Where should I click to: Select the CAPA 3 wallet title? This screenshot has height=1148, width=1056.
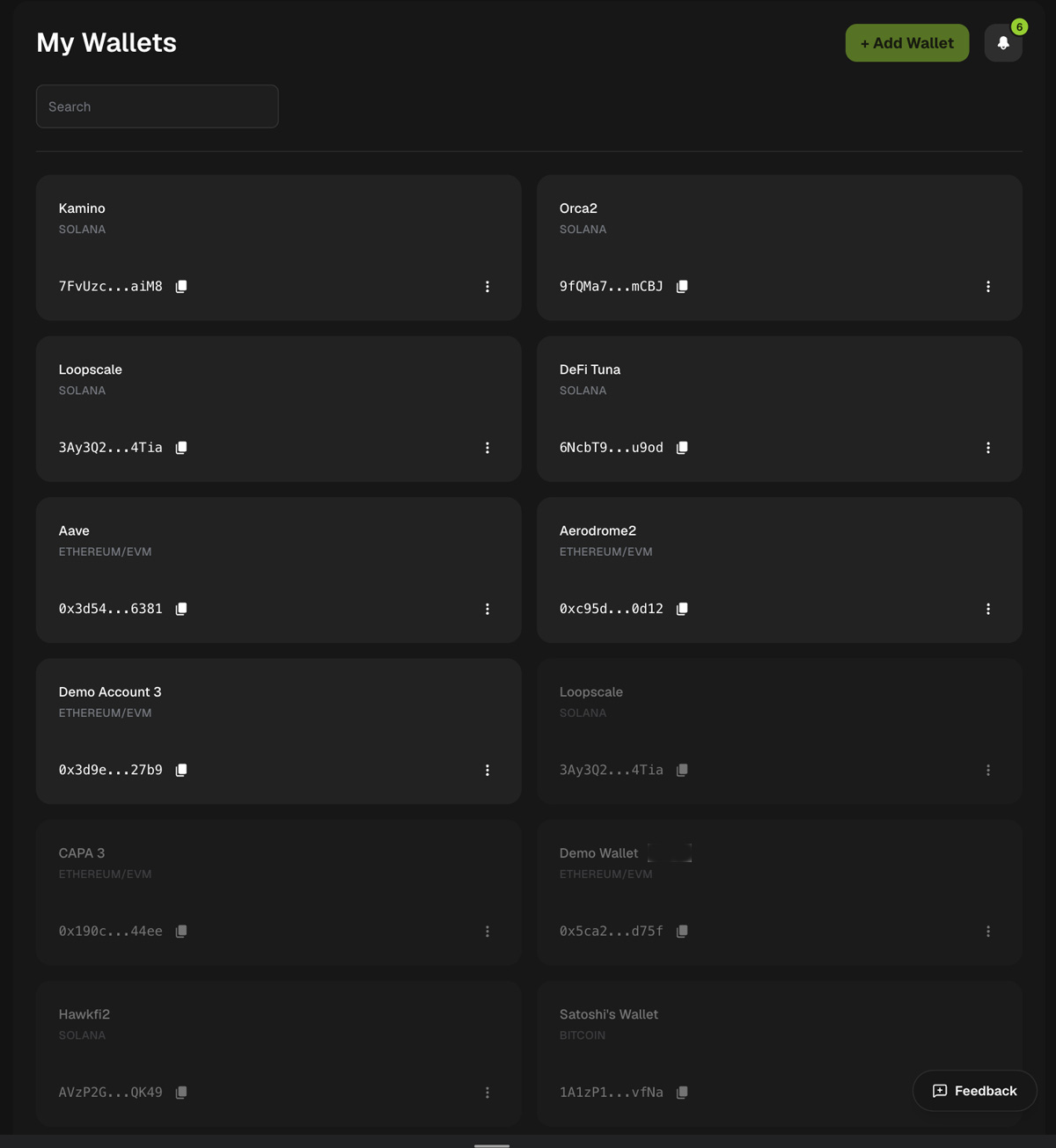(x=82, y=852)
